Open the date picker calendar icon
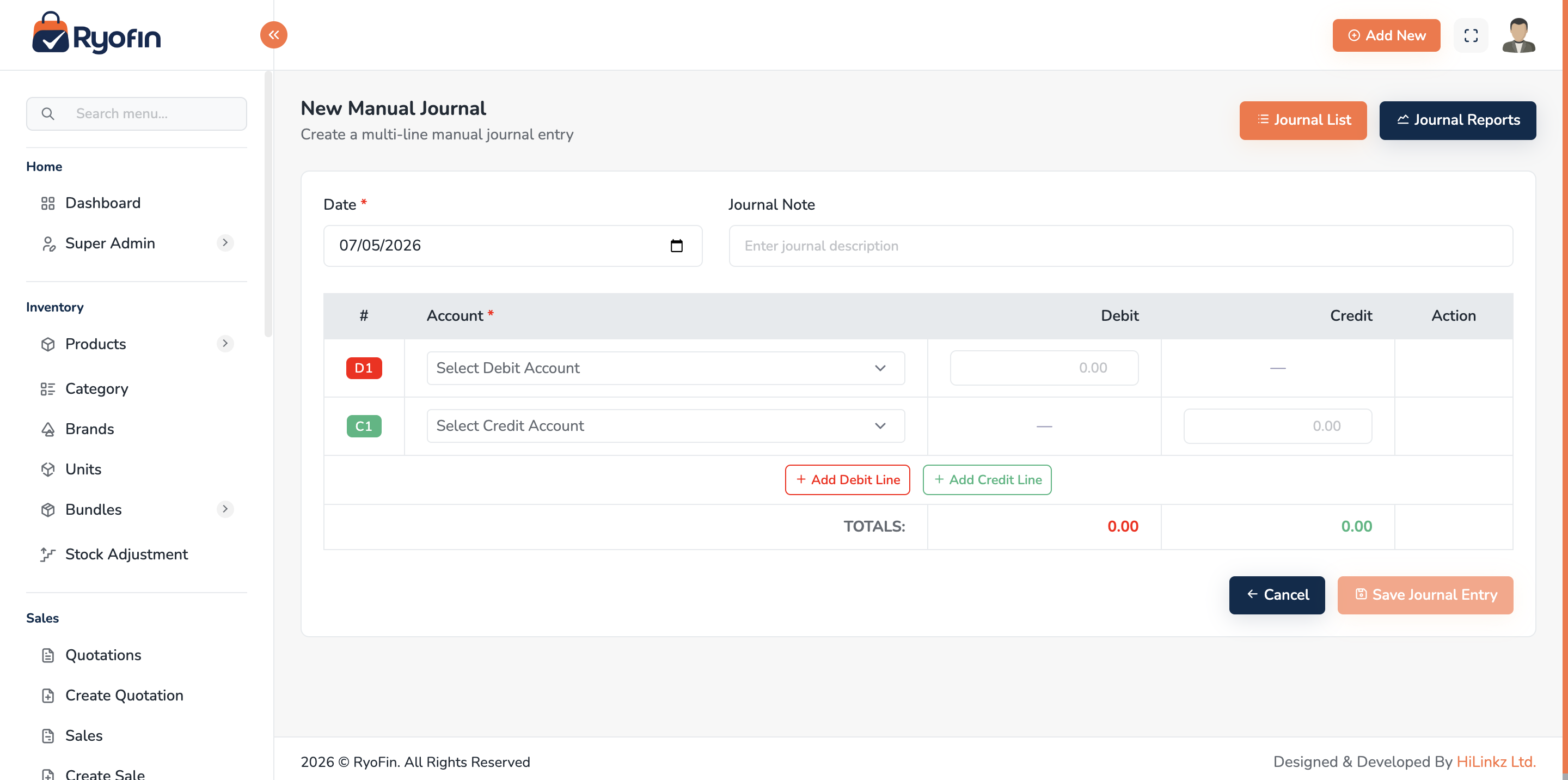The width and height of the screenshot is (1568, 780). 676,246
